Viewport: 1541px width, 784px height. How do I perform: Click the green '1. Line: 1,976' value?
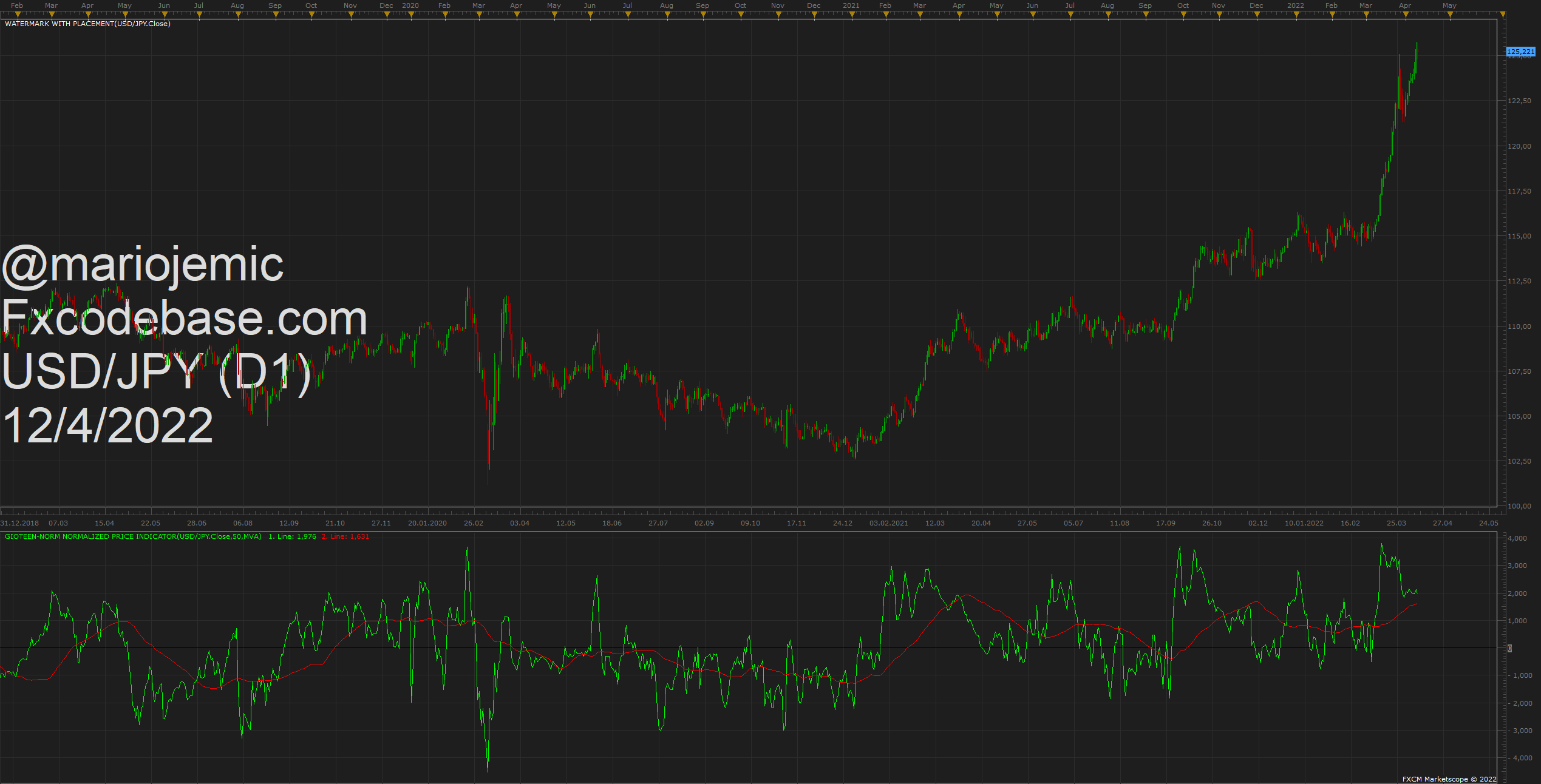(x=292, y=536)
